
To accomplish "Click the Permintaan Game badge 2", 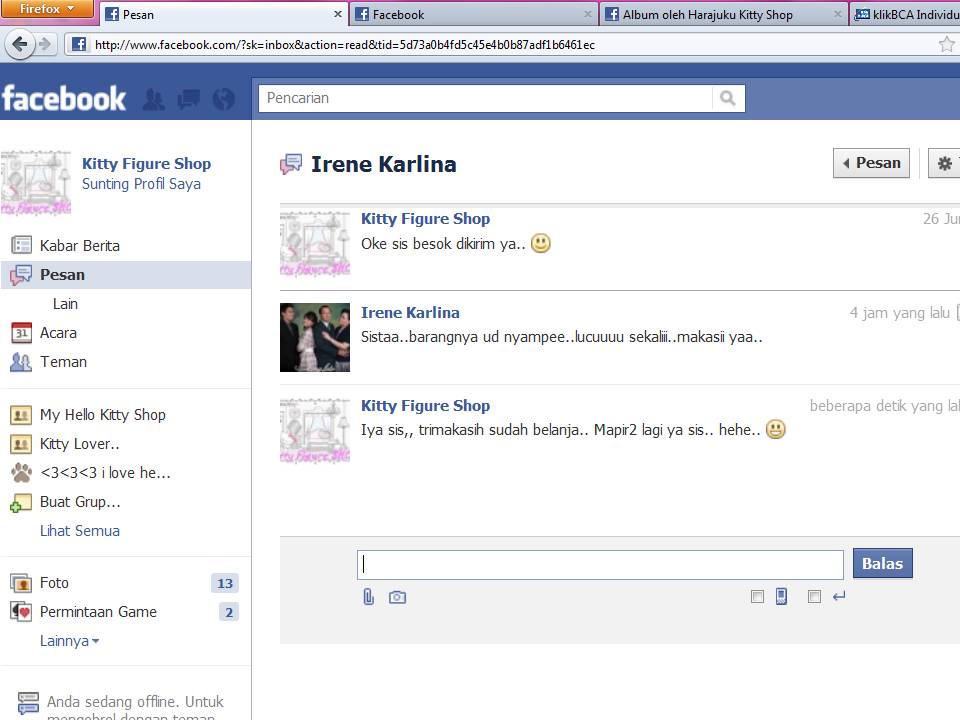I will (229, 612).
